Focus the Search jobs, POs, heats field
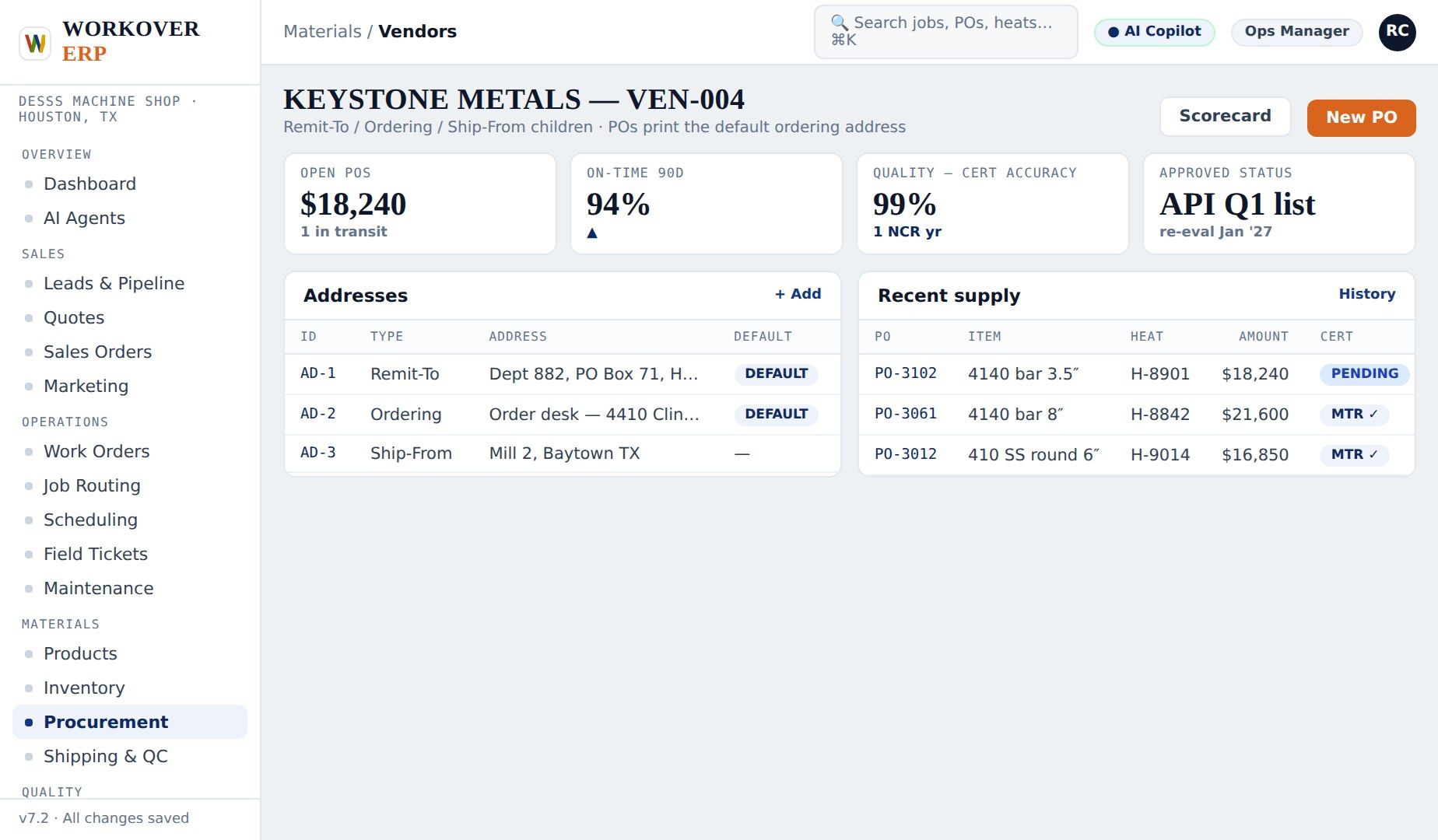The width and height of the screenshot is (1438, 840). coord(945,32)
